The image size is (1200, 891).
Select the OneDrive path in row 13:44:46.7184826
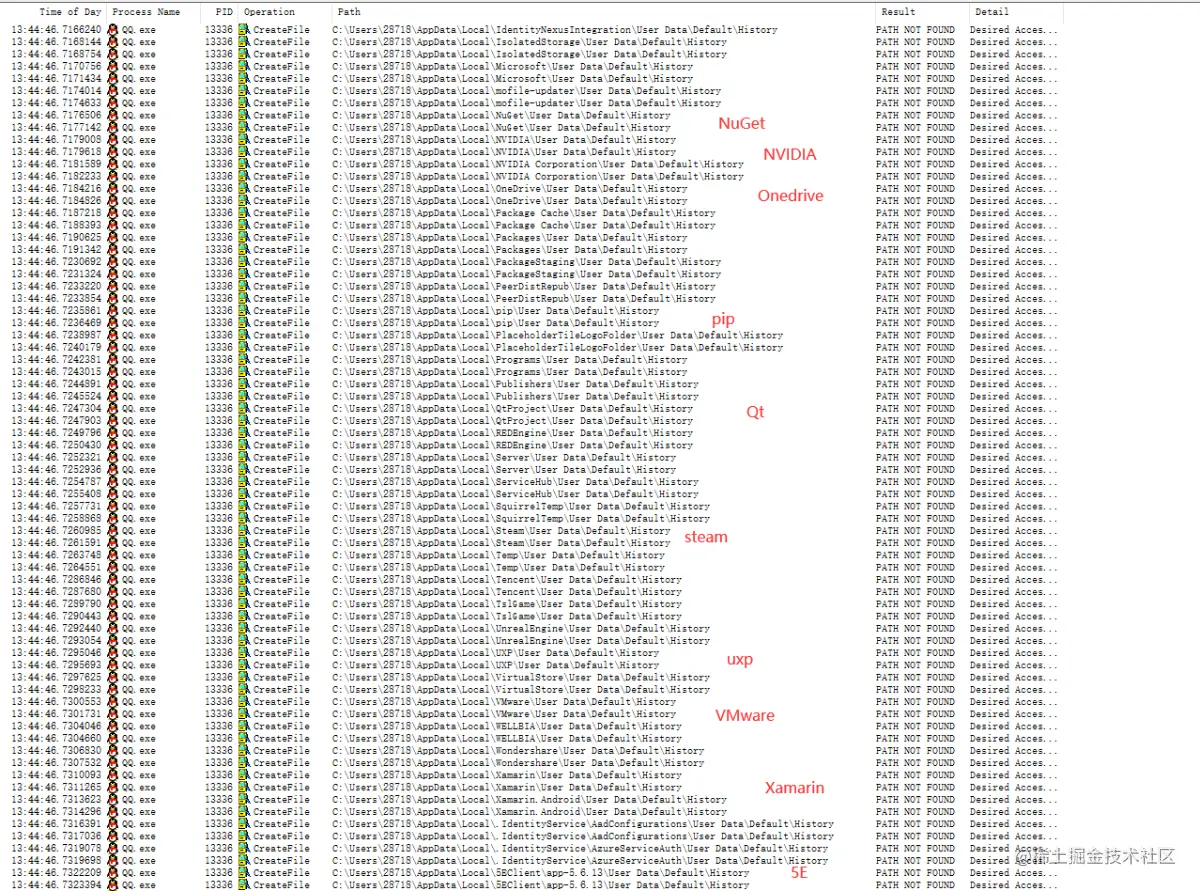pyautogui.click(x=510, y=201)
